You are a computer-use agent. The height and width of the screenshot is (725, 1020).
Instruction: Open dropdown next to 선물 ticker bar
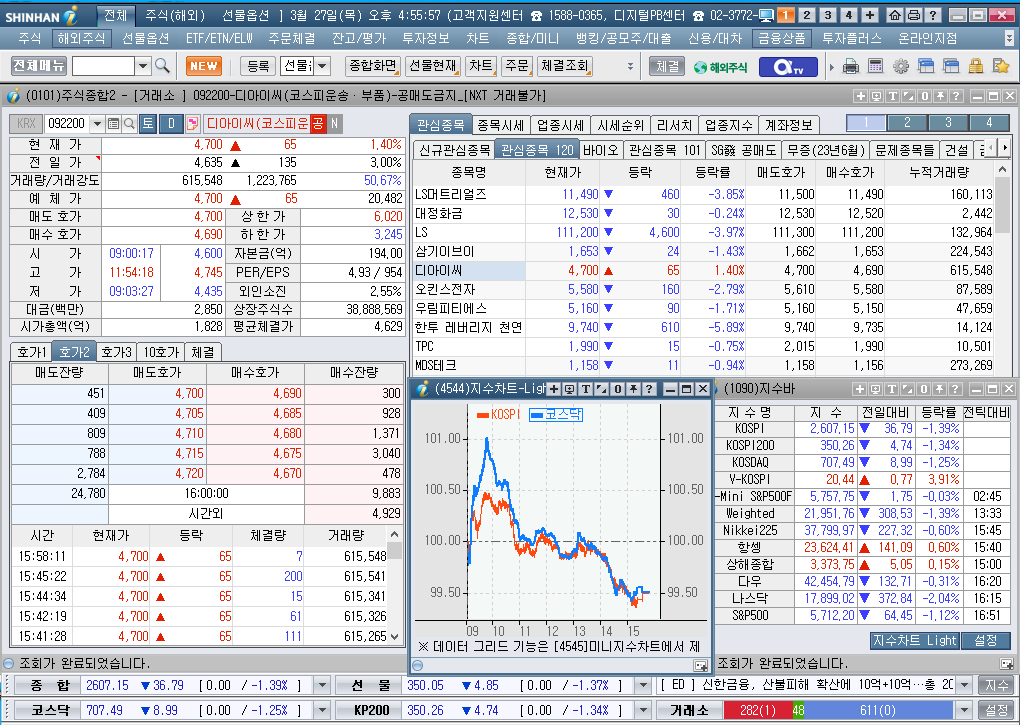click(x=642, y=685)
